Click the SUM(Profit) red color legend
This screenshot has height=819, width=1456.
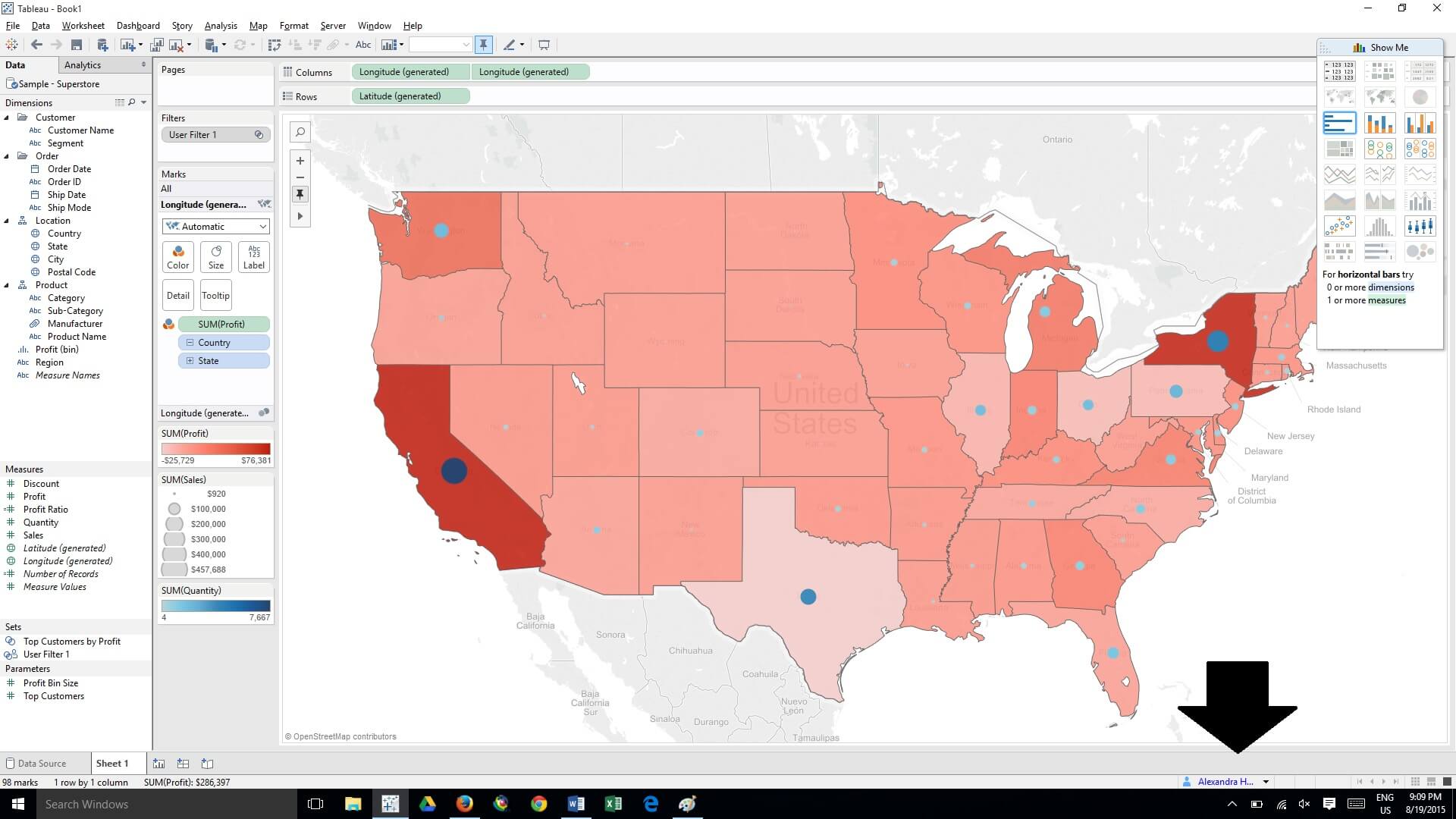[x=215, y=449]
